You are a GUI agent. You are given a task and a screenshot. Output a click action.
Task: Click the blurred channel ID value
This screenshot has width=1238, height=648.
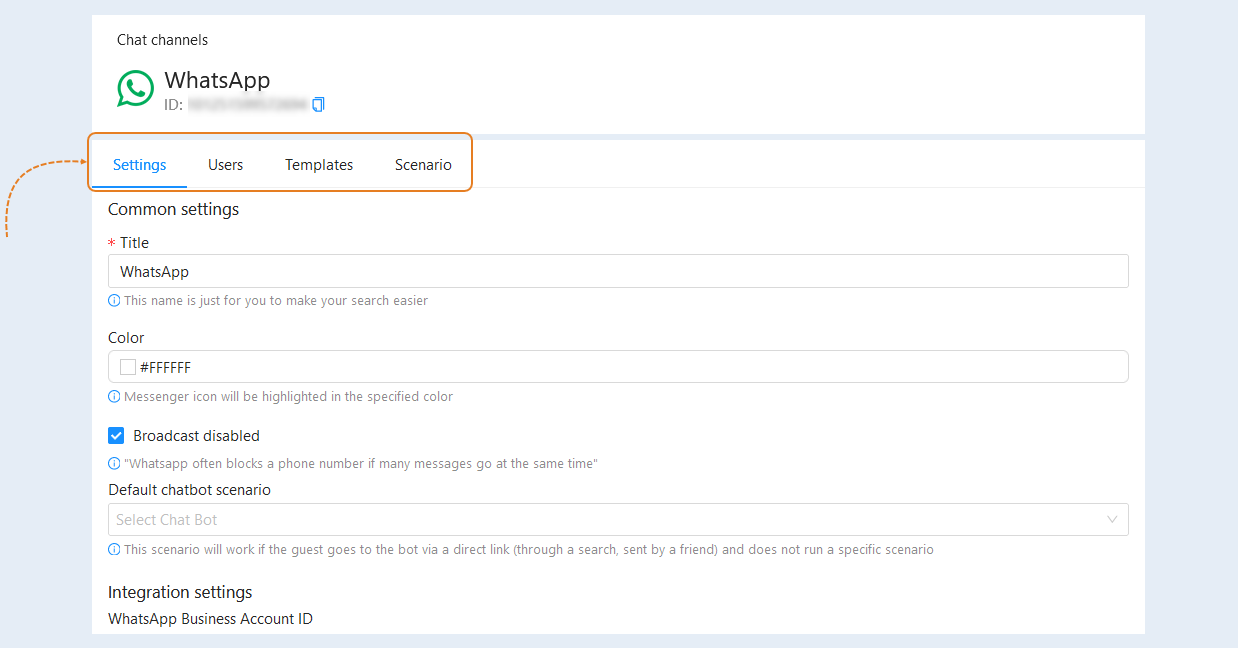click(247, 104)
